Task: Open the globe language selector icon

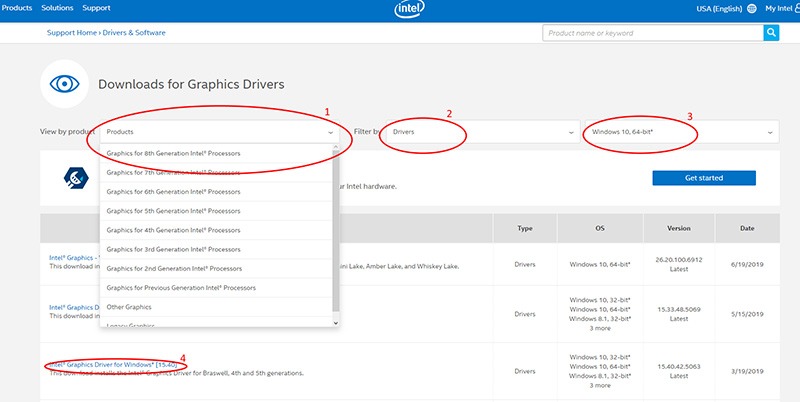Action: pyautogui.click(x=752, y=9)
